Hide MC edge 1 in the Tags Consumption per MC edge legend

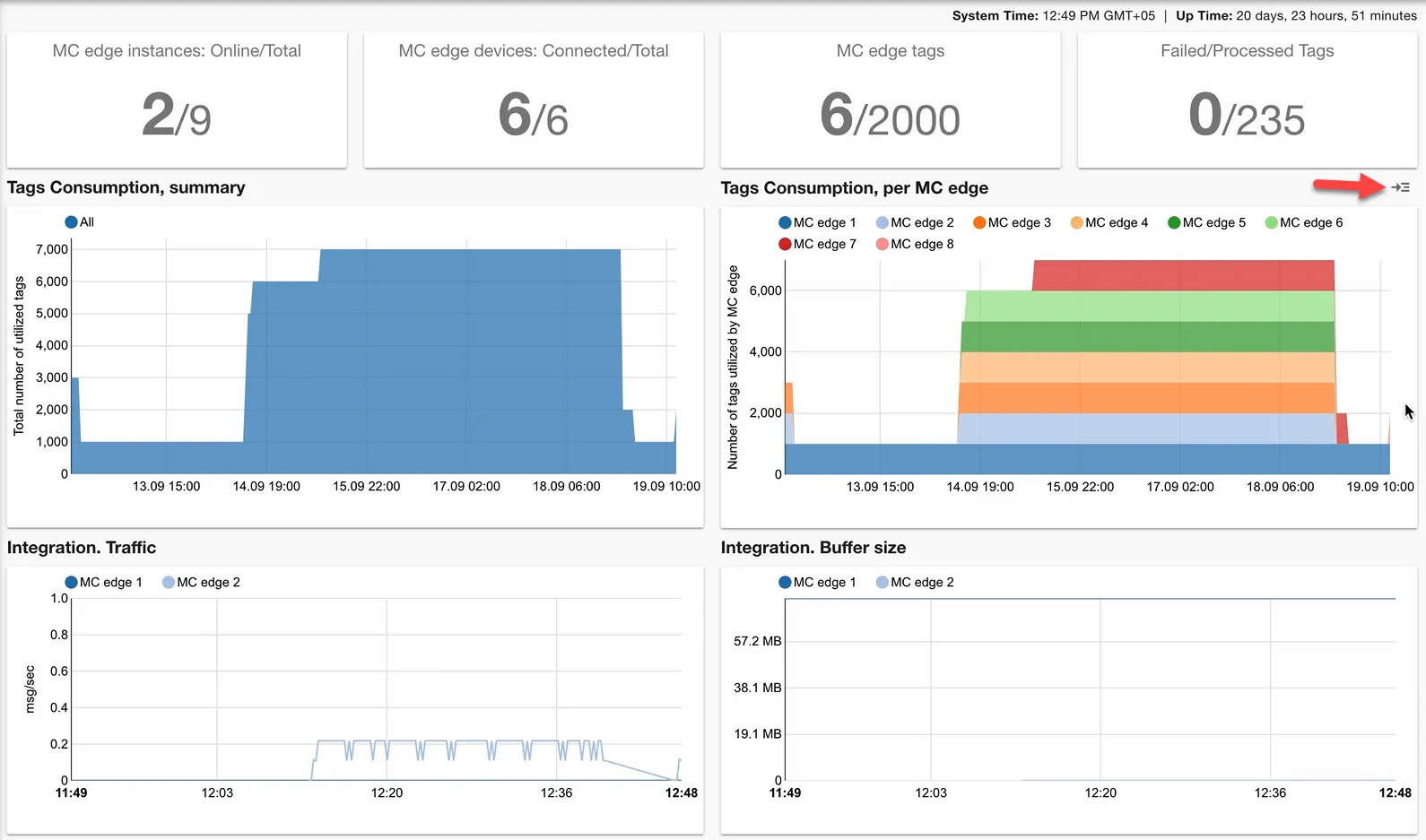[817, 222]
